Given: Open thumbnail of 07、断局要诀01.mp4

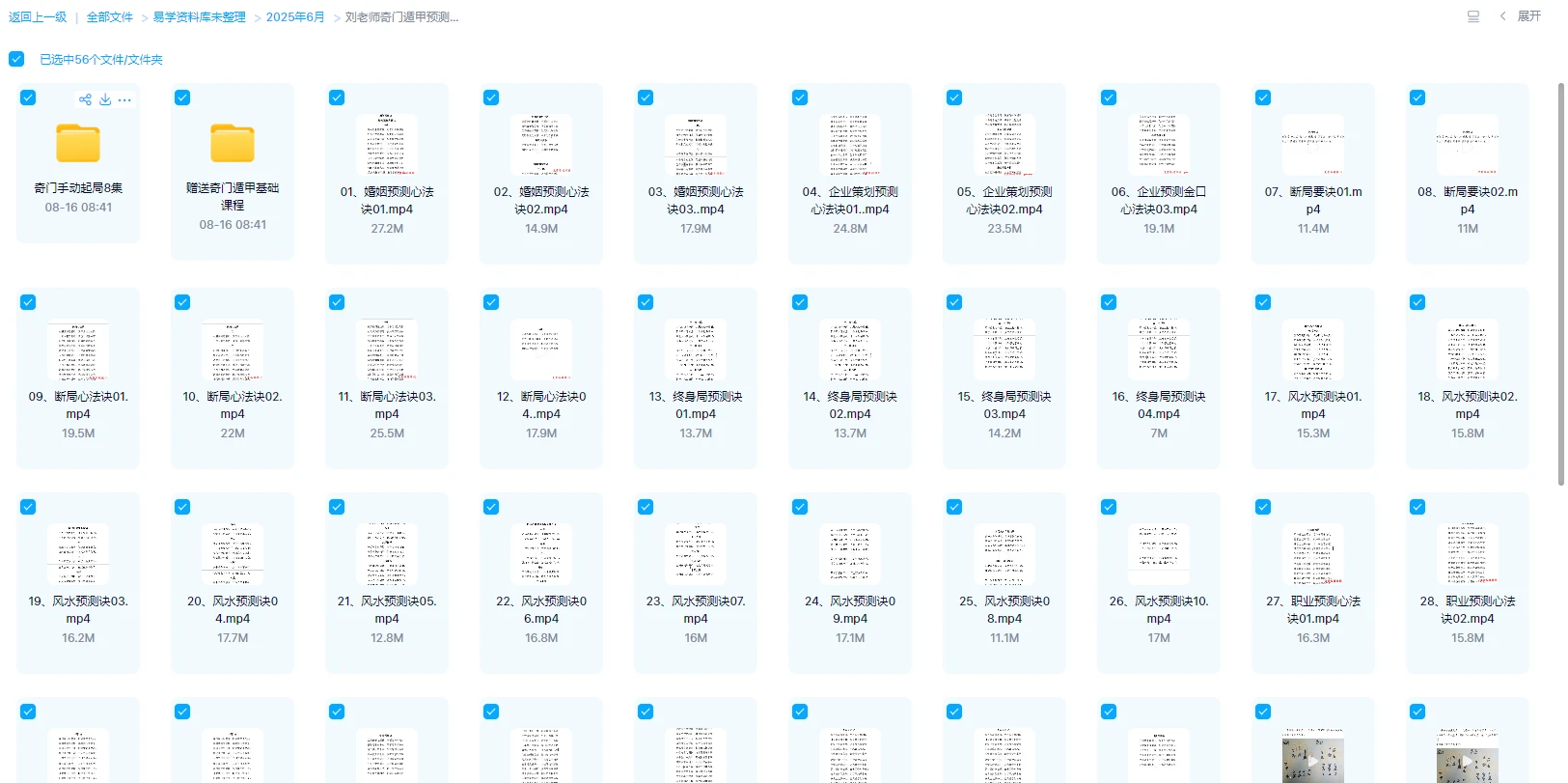Looking at the screenshot, I should (x=1313, y=146).
